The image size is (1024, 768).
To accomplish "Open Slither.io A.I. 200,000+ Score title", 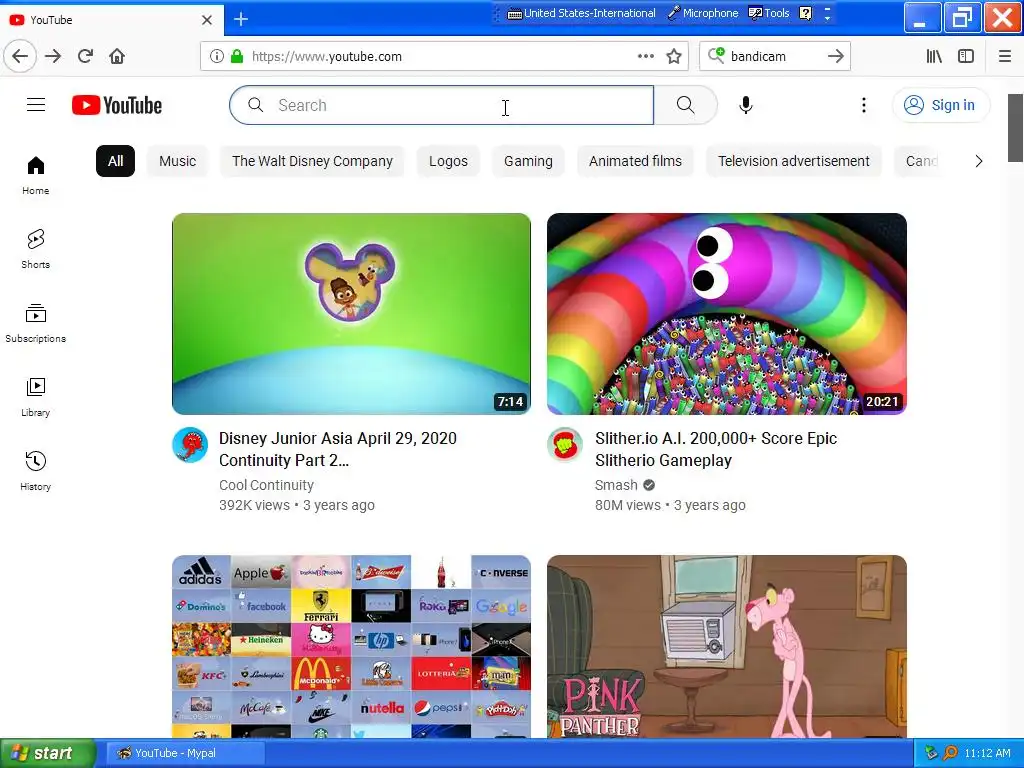I will point(716,449).
